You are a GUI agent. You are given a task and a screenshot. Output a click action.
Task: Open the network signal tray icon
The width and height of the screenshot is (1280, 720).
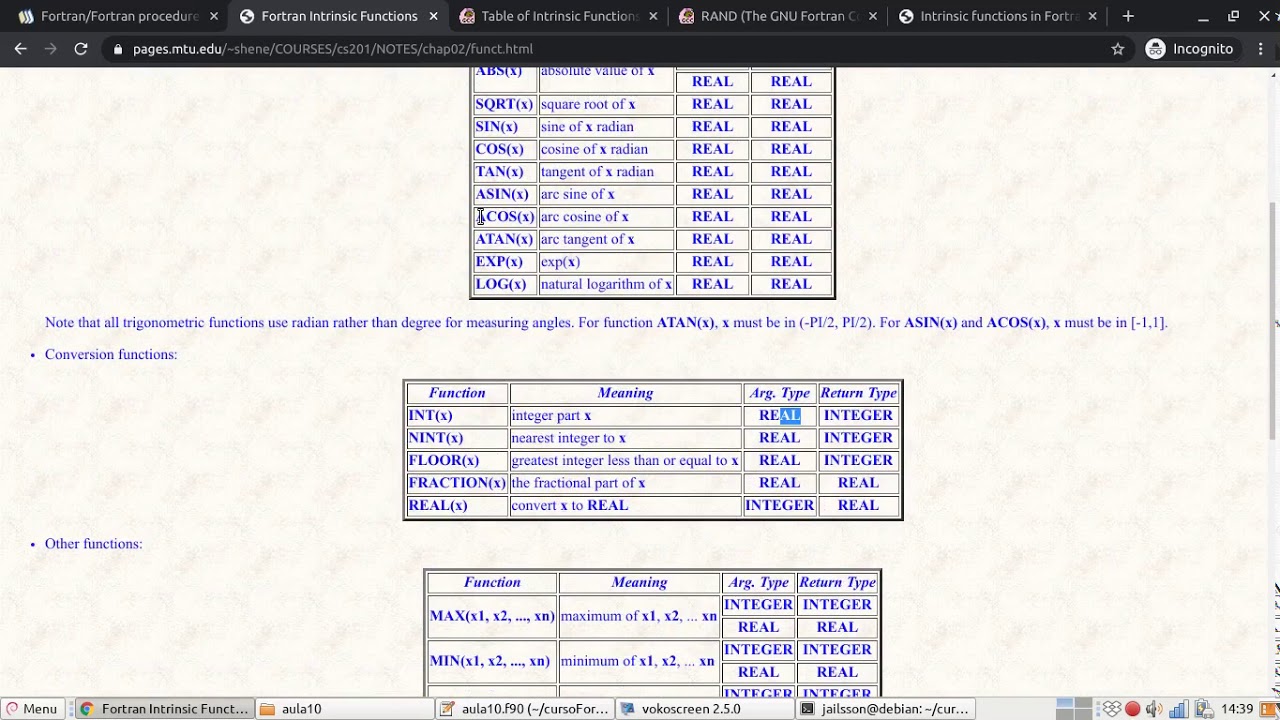pos(1178,709)
